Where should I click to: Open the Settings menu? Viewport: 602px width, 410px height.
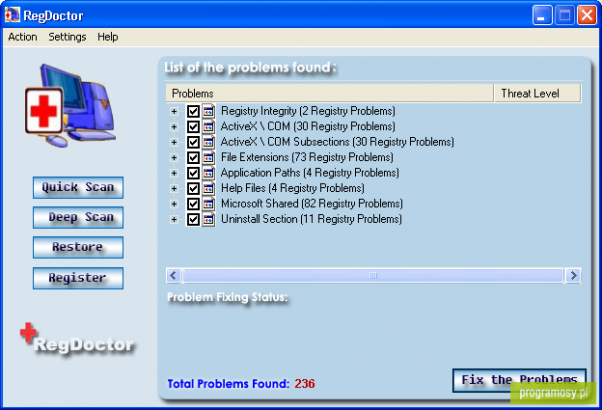(67, 37)
